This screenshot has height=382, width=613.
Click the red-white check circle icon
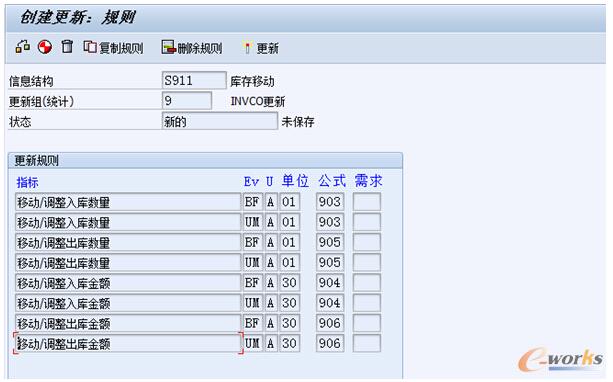[x=45, y=47]
